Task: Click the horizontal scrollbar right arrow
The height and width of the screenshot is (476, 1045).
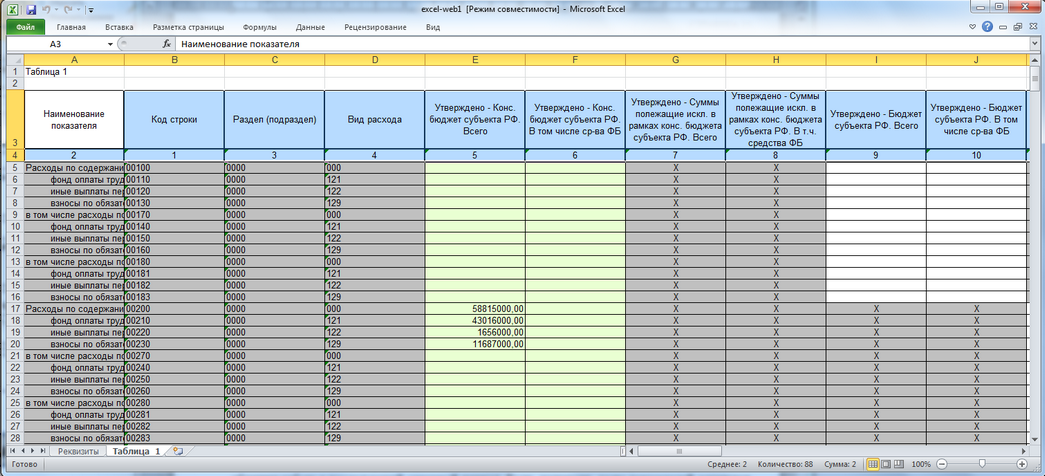Action: tap(1022, 451)
